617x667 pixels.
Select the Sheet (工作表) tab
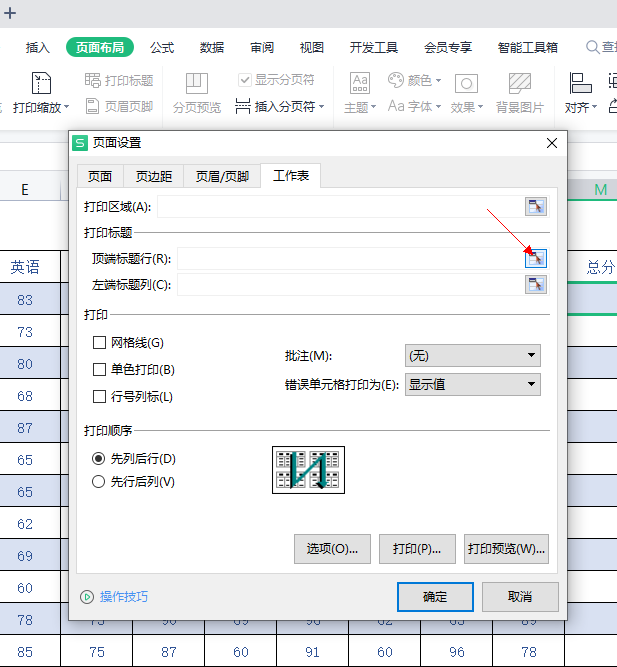[291, 175]
